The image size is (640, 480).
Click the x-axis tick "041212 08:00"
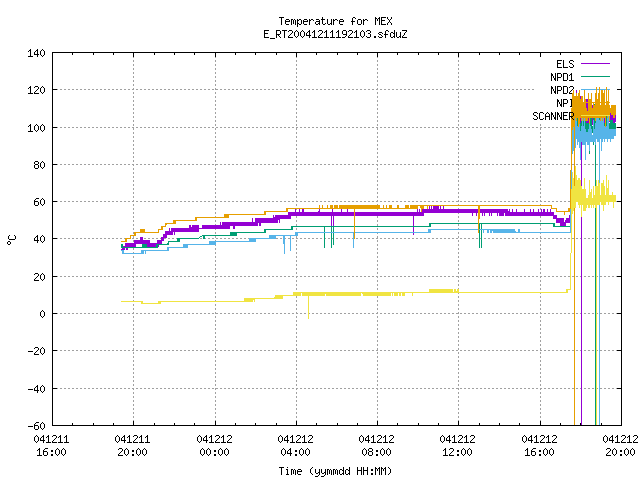[x=377, y=446]
